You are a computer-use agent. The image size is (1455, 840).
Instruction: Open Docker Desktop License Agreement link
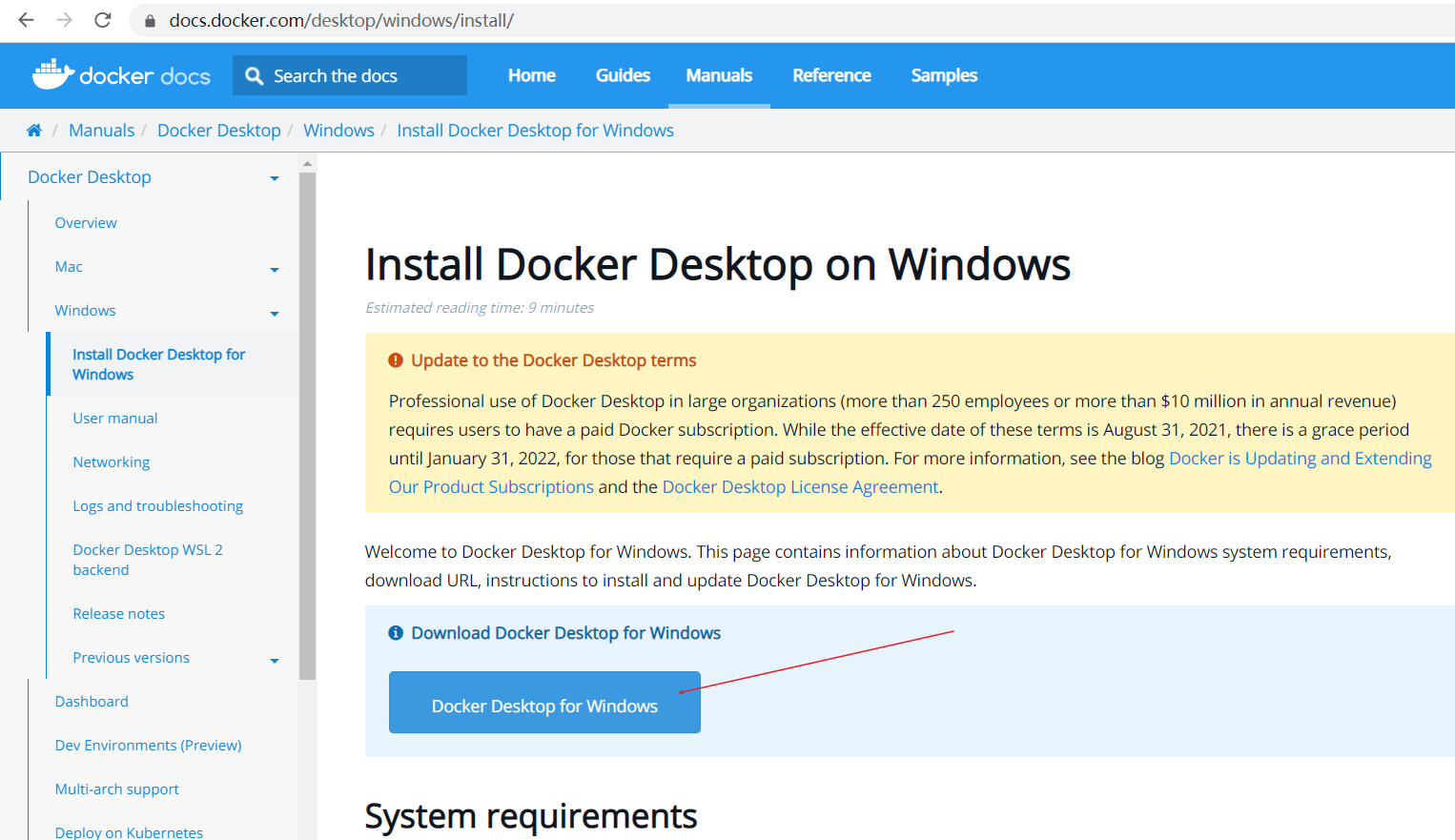click(800, 487)
